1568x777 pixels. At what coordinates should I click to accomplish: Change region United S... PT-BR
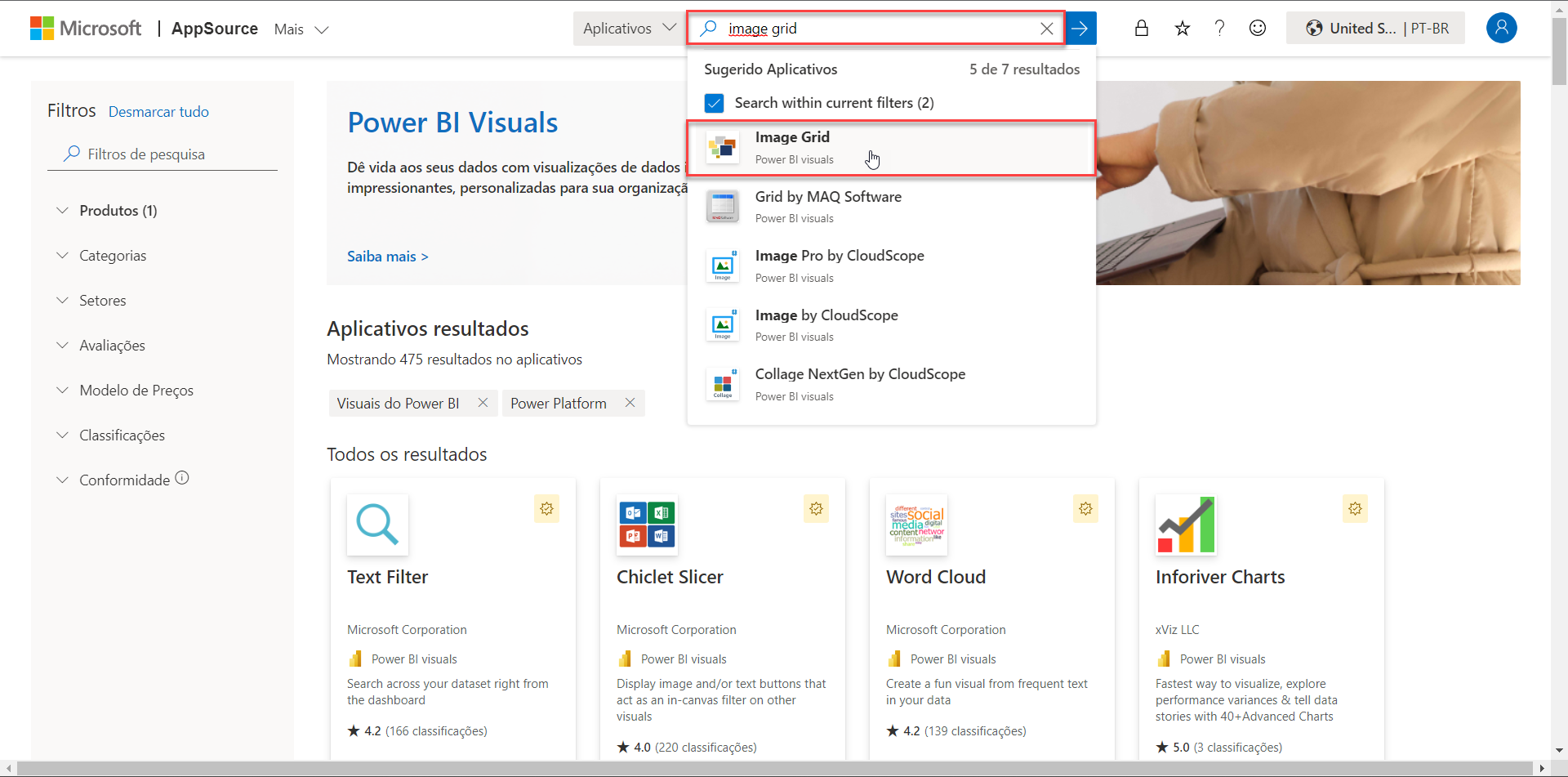(x=1375, y=29)
